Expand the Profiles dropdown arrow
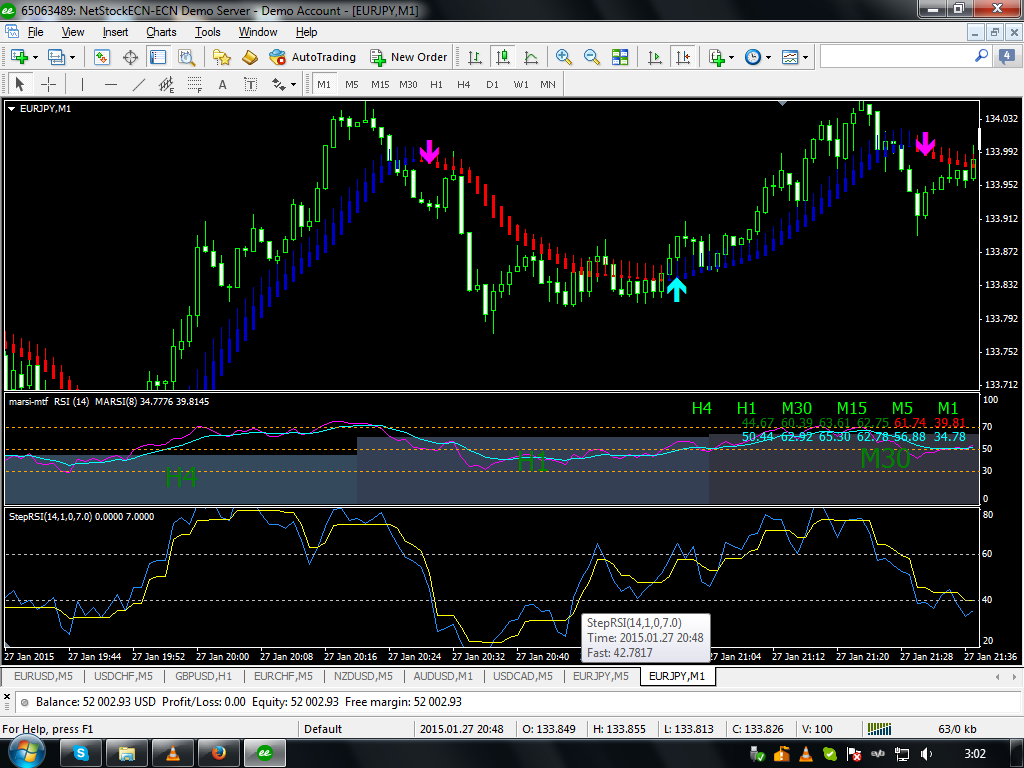The height and width of the screenshot is (768, 1024). click(x=71, y=57)
